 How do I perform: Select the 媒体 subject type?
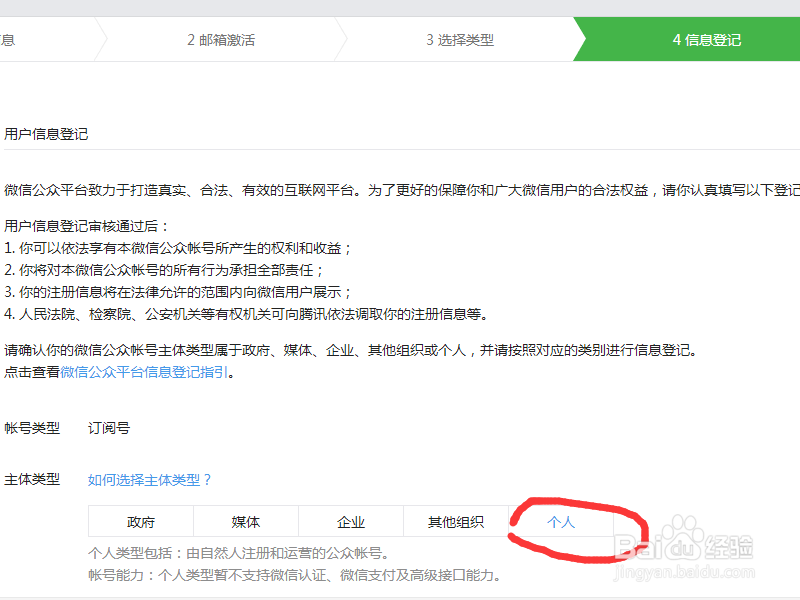point(246,521)
